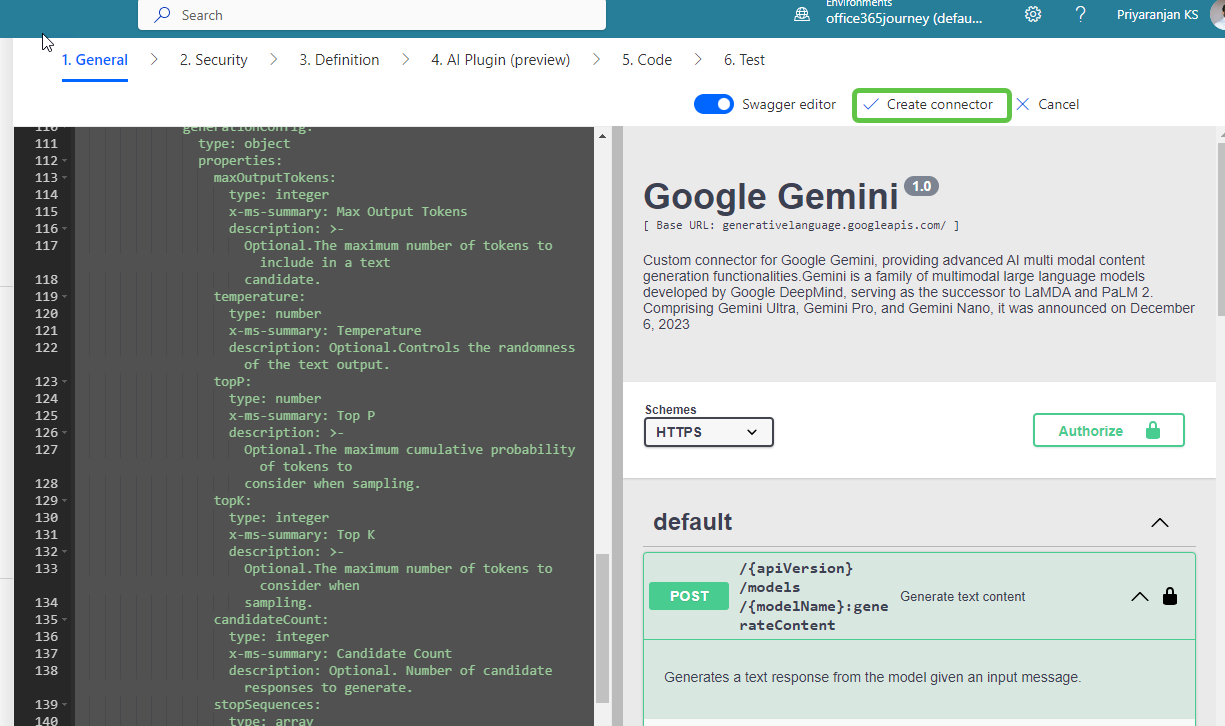Click the code editor vertical scrollbar
Viewport: 1225px width, 726px height.
[602, 628]
